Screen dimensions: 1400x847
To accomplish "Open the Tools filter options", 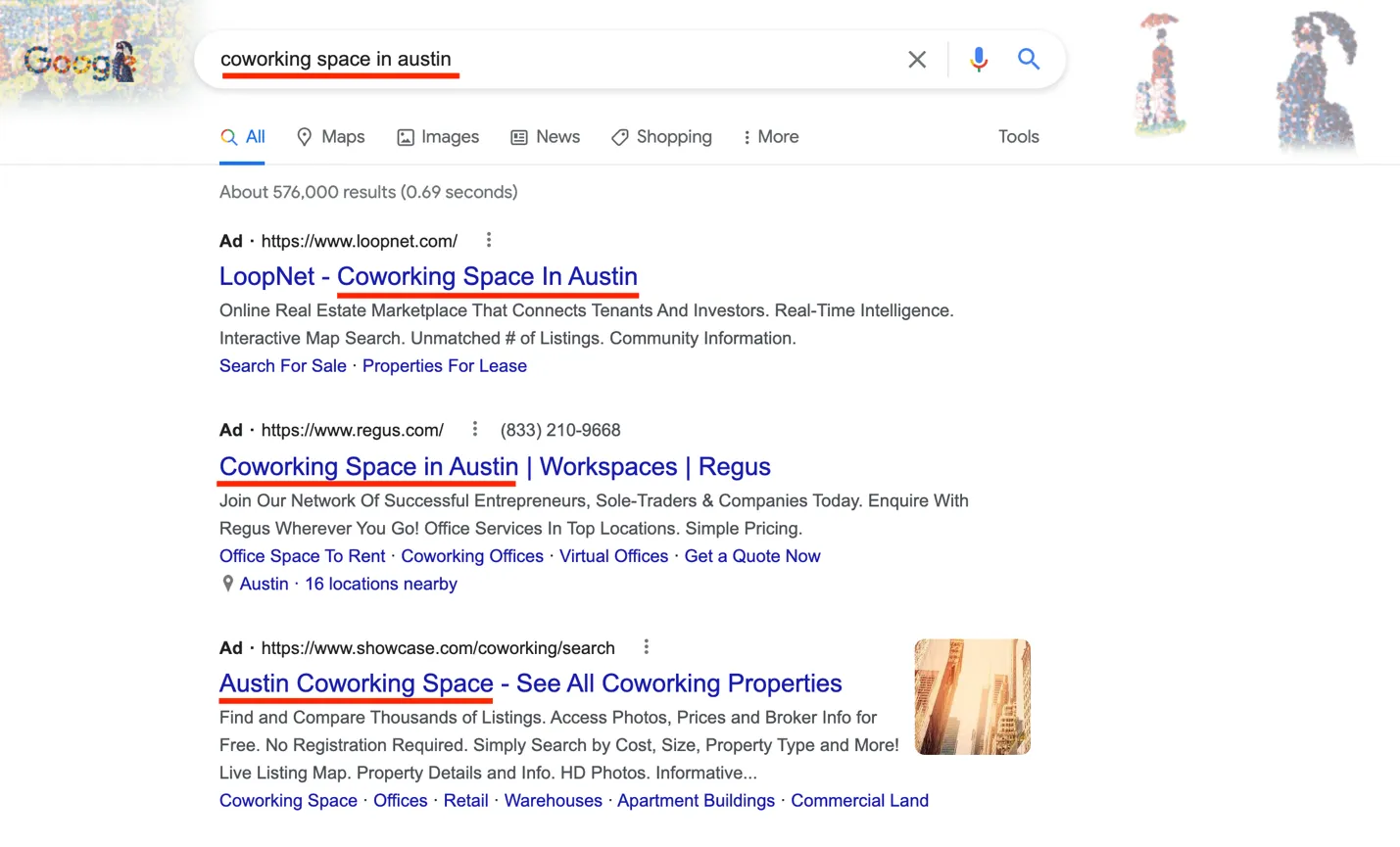I will click(x=1018, y=137).
